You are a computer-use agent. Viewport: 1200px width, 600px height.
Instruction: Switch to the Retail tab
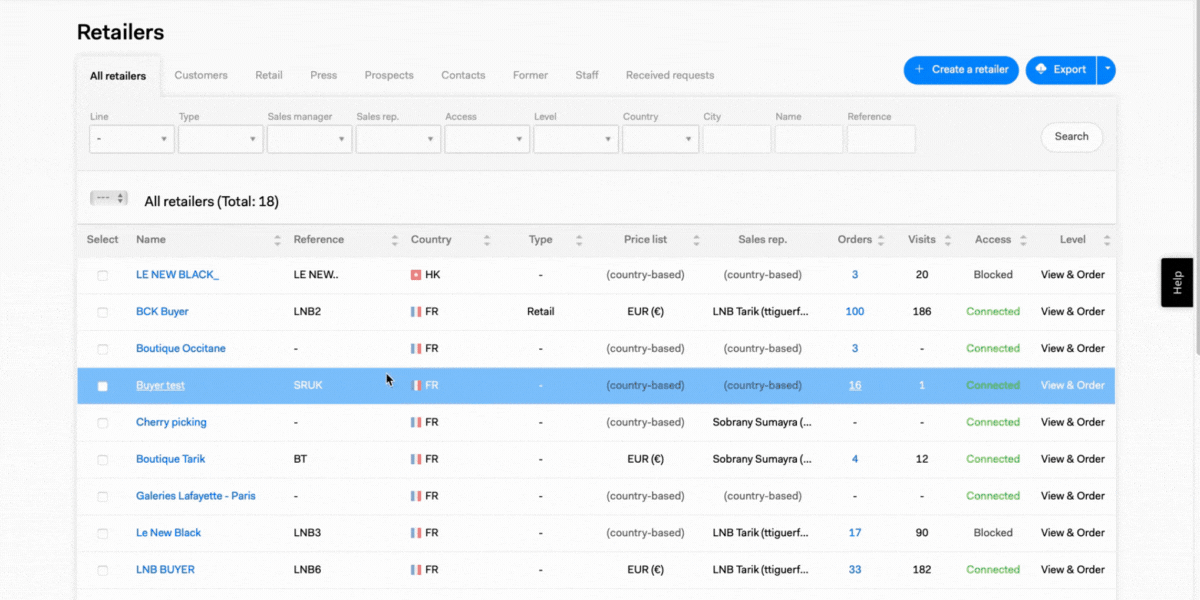(269, 75)
